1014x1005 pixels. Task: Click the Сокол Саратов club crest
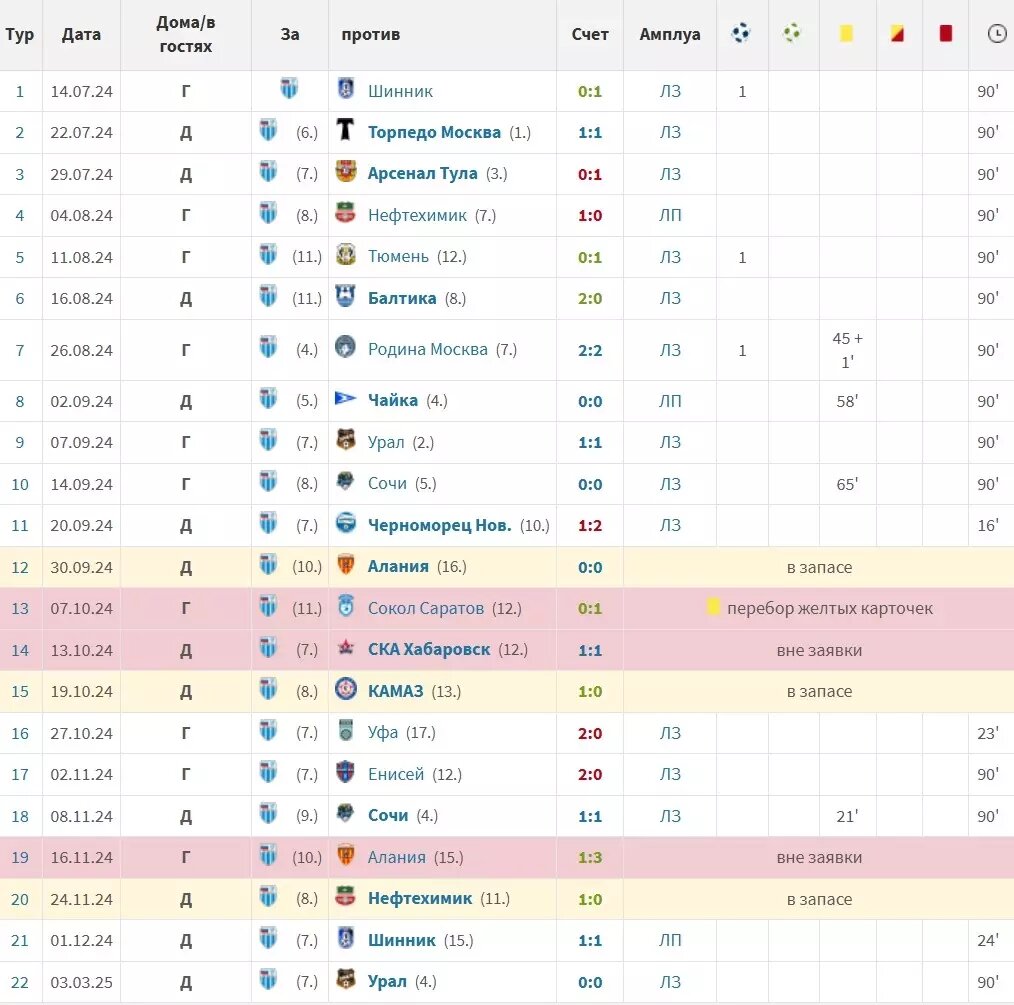(346, 605)
